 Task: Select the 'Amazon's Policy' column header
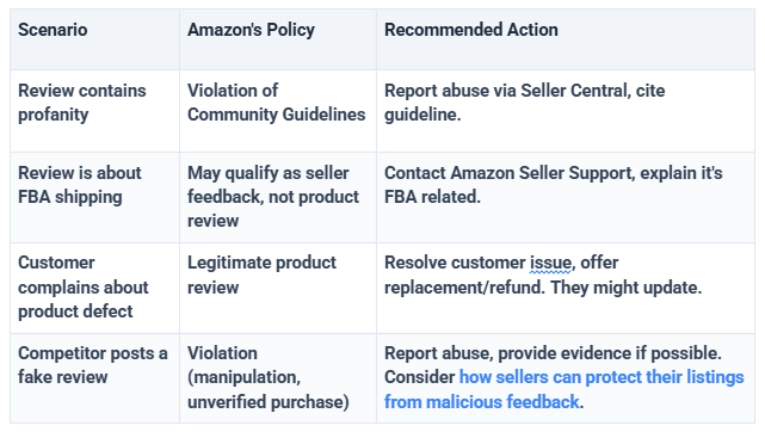[251, 30]
